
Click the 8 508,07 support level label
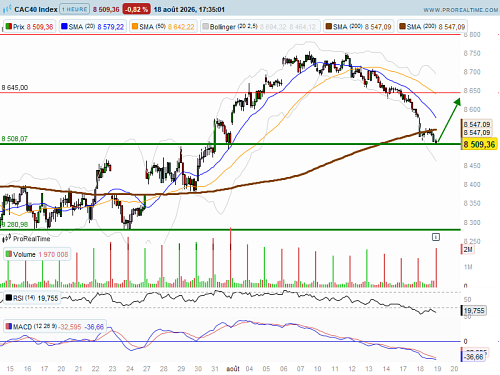tap(15, 139)
